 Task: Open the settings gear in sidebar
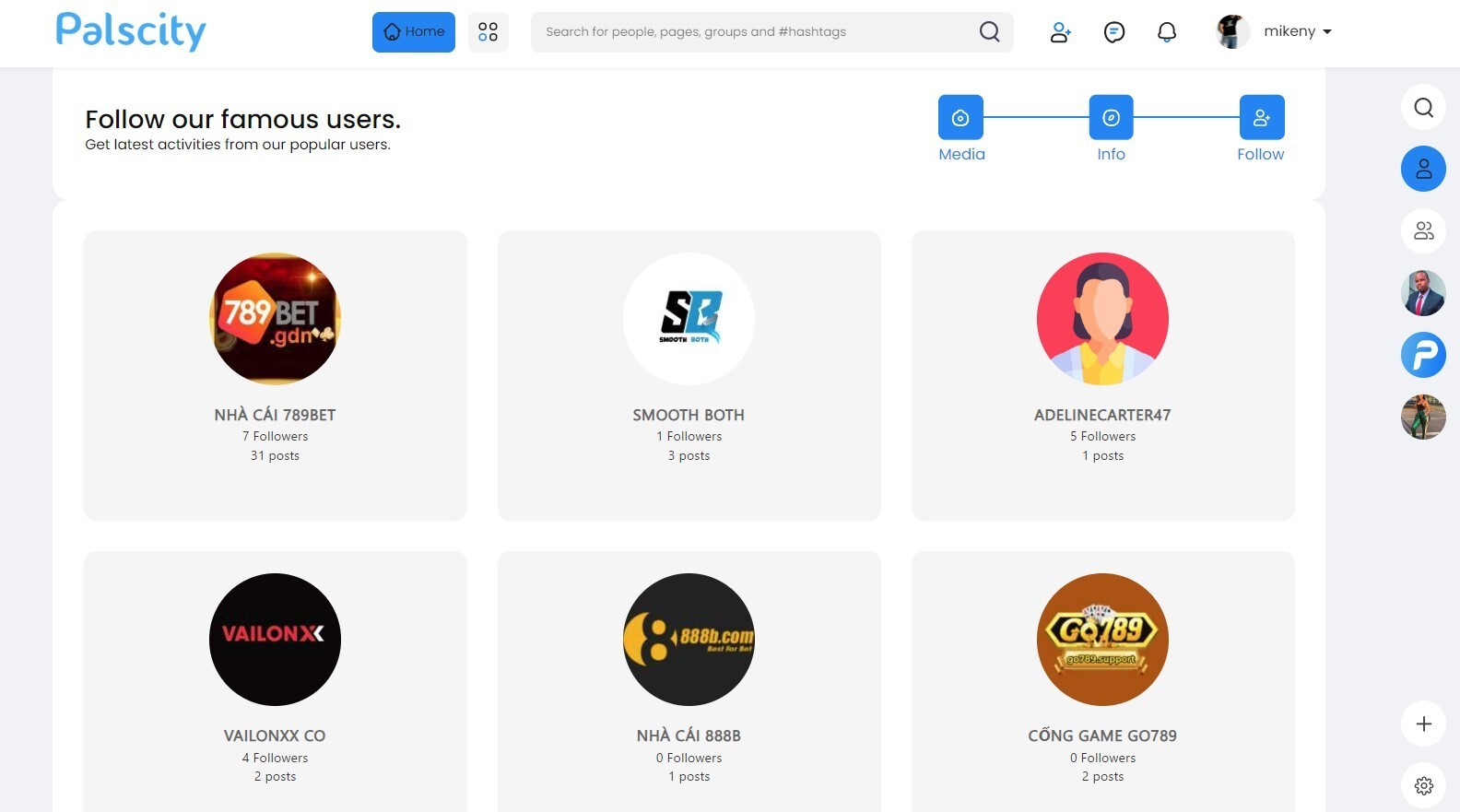point(1424,785)
